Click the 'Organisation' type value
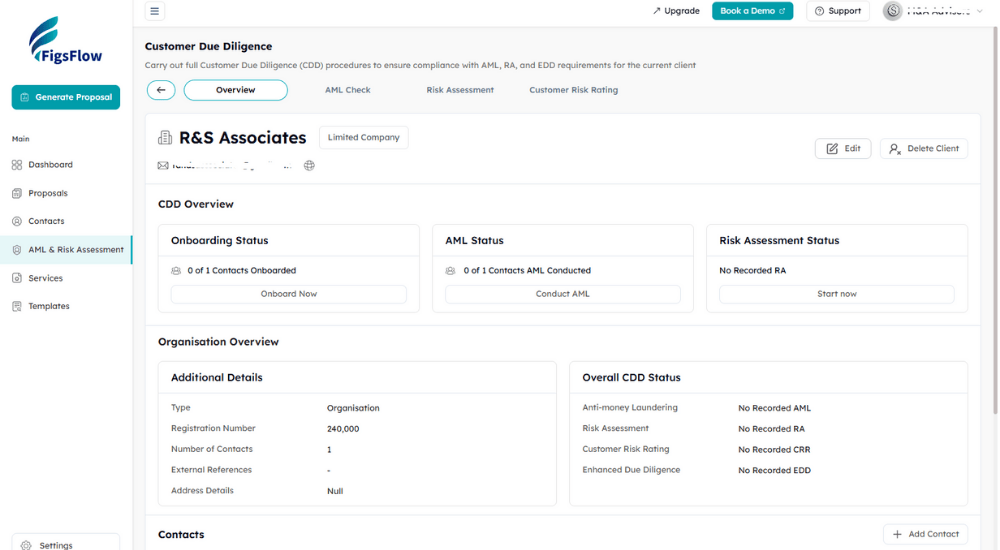The height and width of the screenshot is (550, 1000). point(353,408)
